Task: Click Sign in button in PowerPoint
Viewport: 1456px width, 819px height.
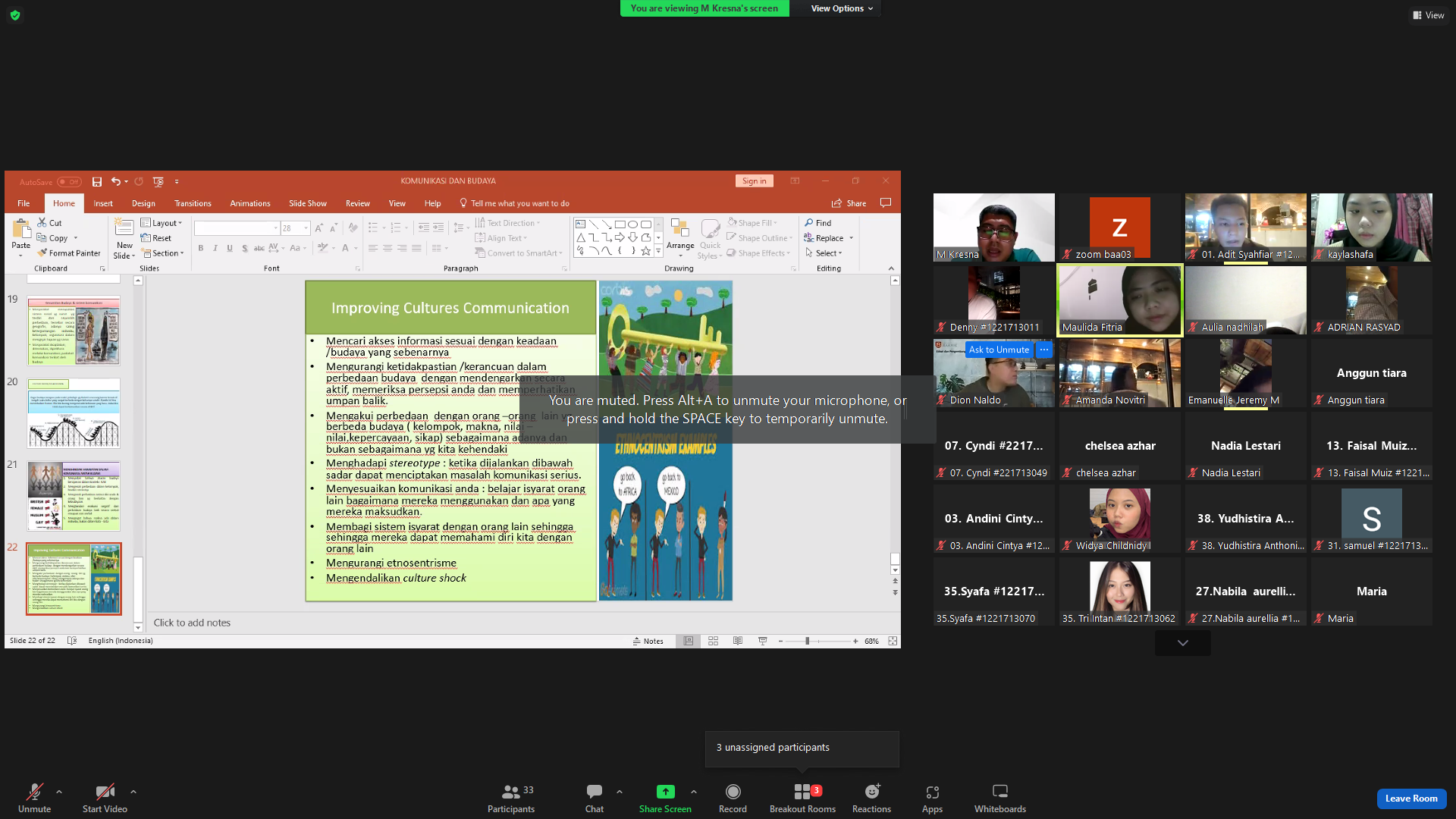Action: click(754, 181)
